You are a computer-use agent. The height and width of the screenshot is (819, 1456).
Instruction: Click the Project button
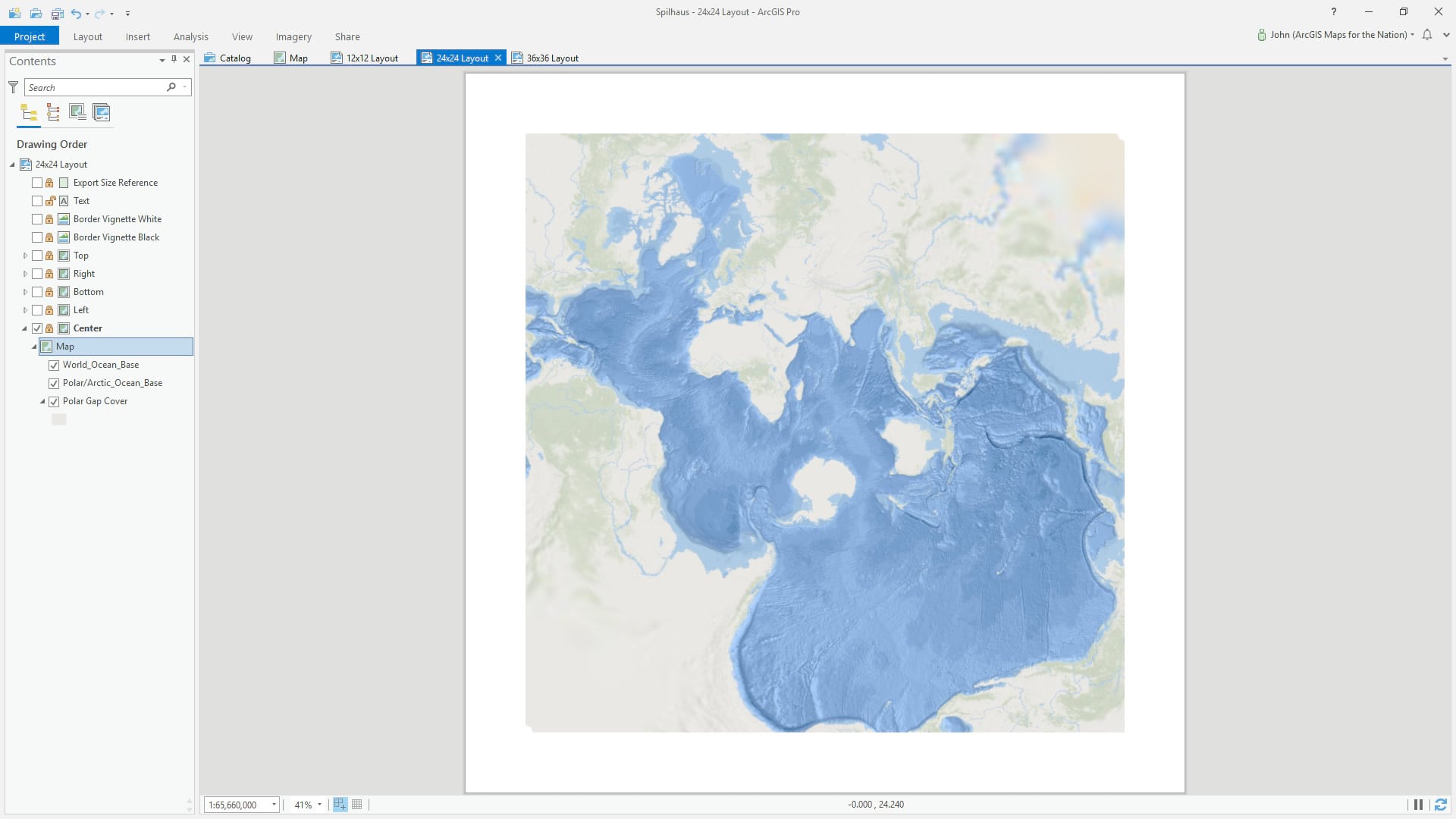tap(30, 36)
